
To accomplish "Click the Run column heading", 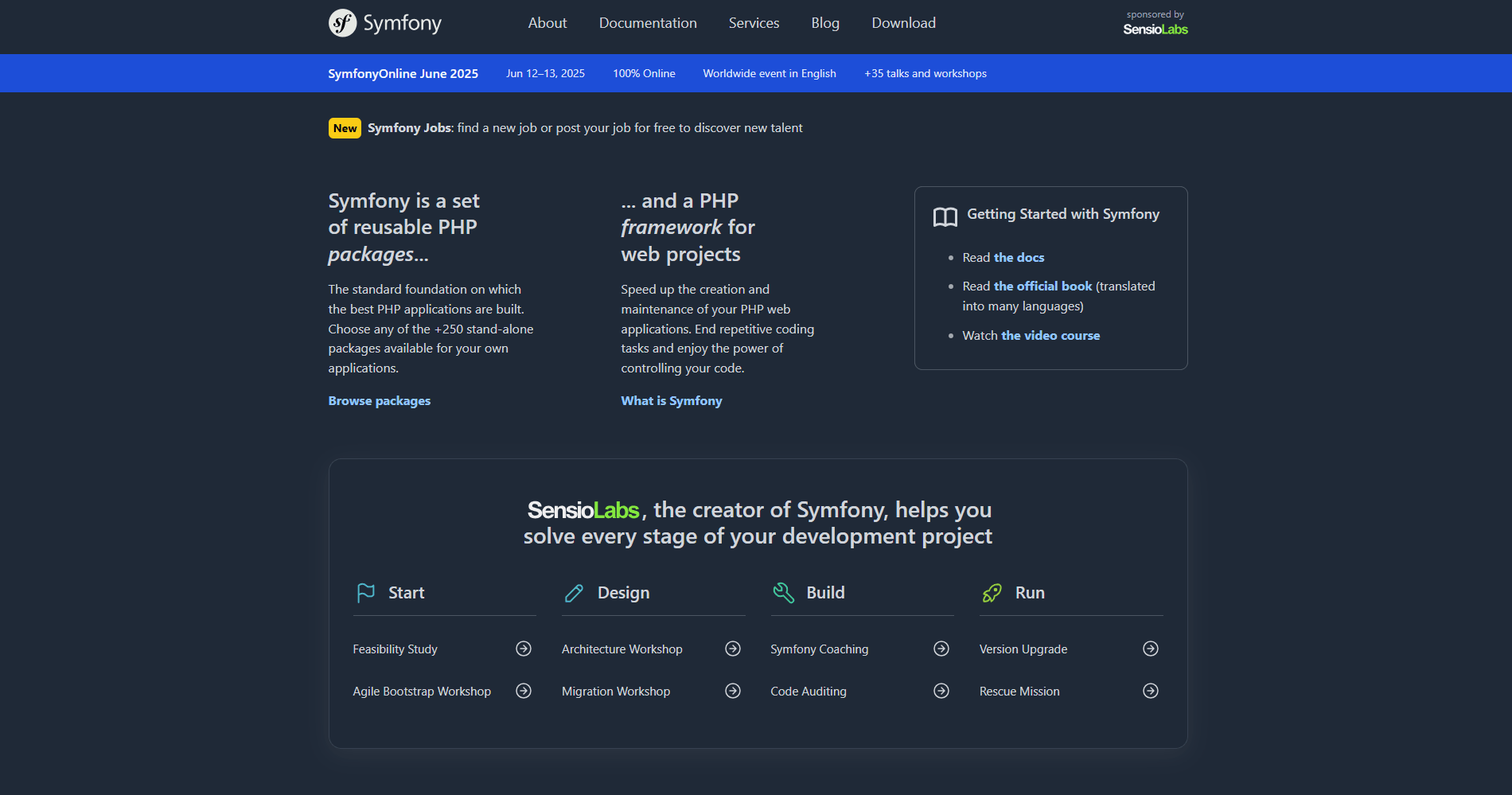I will (1030, 593).
